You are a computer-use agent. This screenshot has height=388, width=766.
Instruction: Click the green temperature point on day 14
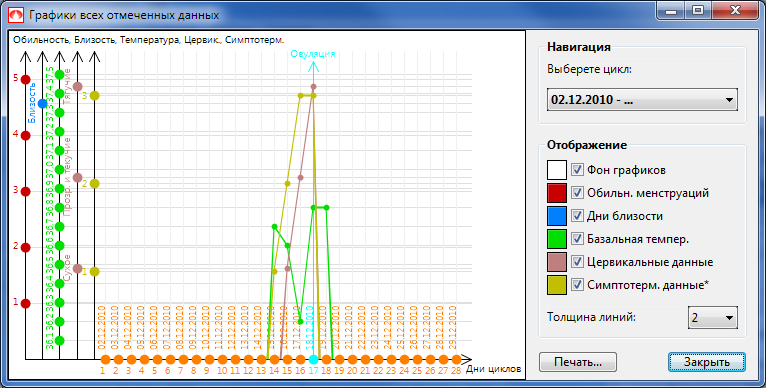click(275, 227)
